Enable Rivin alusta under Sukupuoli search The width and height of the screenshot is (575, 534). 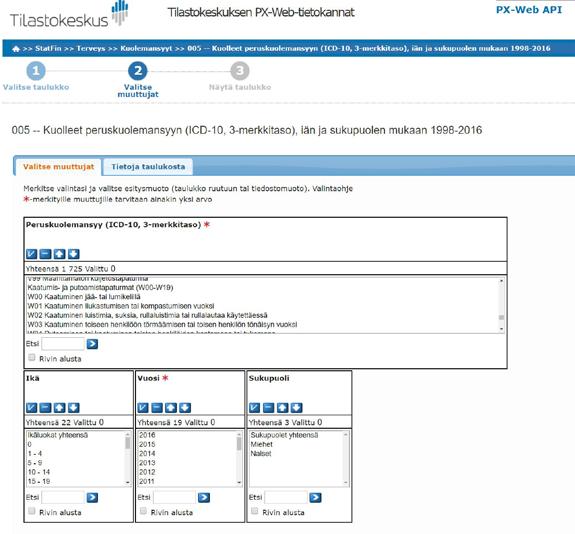point(255,511)
